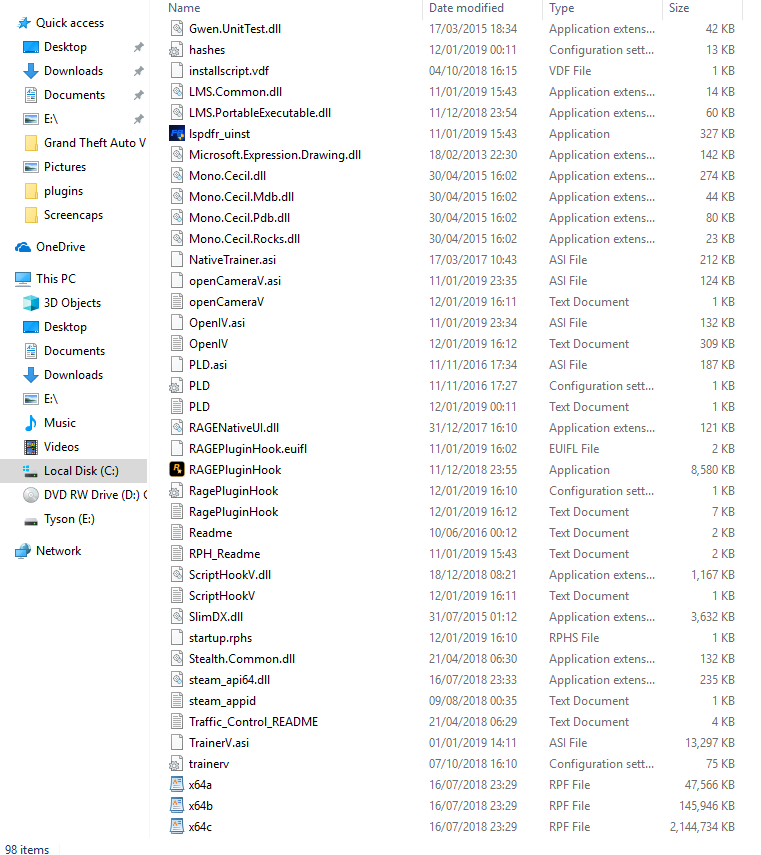Screen dimensions: 761x855
Task: Click the Tyson (E:) drive icon
Action: [x=31, y=520]
